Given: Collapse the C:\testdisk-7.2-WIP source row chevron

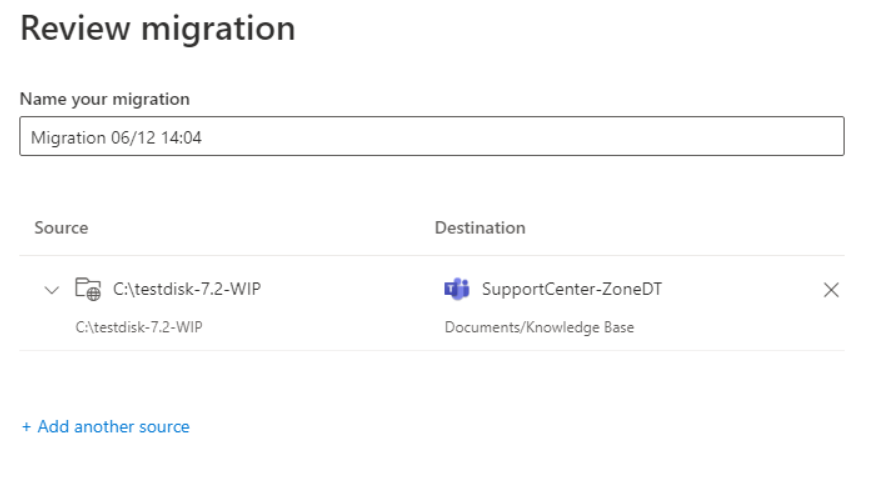Looking at the screenshot, I should point(51,291).
